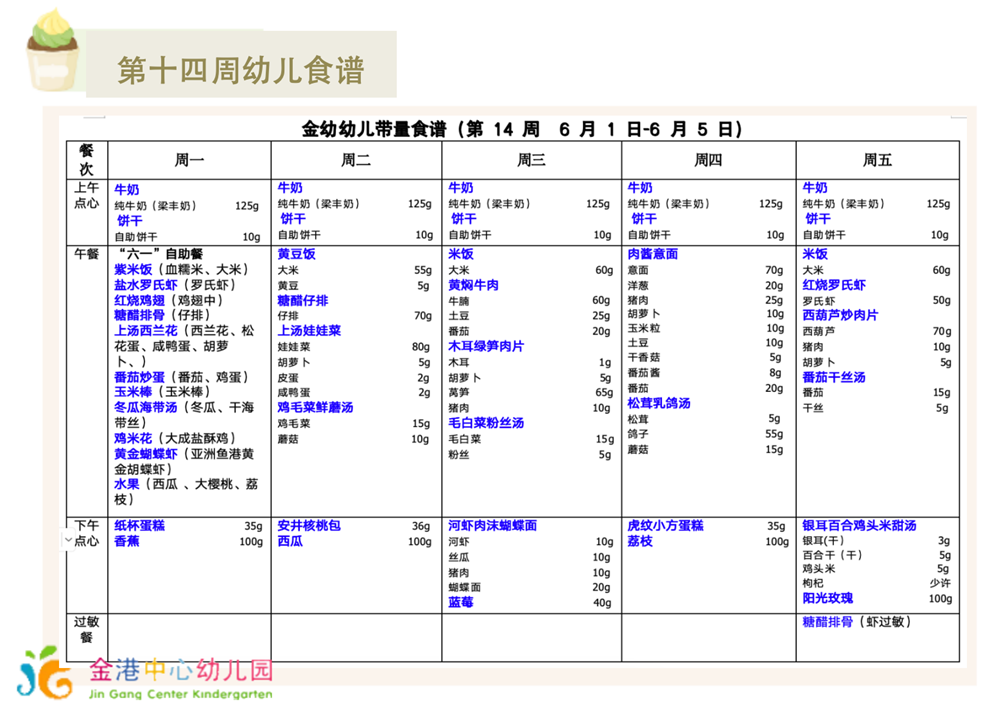Screen dimensions: 999x713
Task: Click the dish 毛白菜粉丝汤
Action: 486,423
